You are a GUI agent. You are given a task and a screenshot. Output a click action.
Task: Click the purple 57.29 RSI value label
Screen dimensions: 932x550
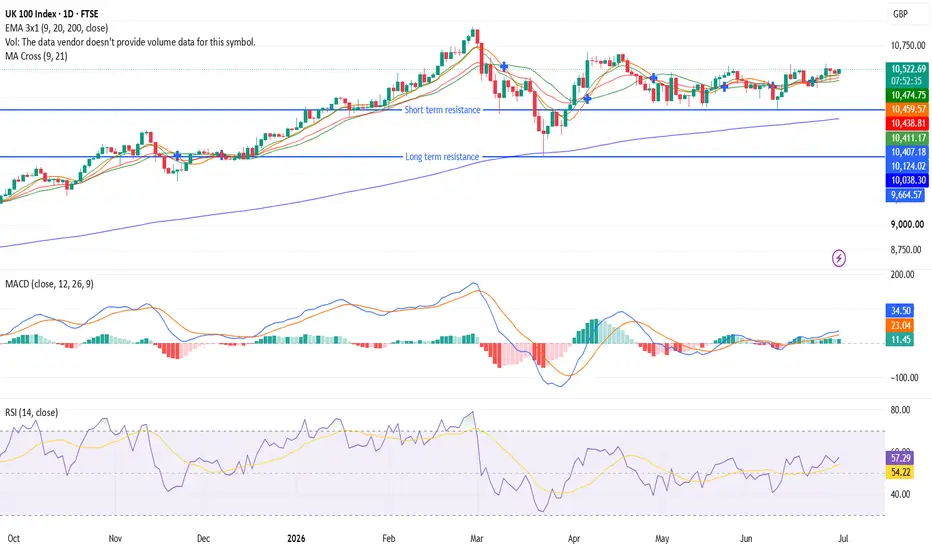coord(900,458)
